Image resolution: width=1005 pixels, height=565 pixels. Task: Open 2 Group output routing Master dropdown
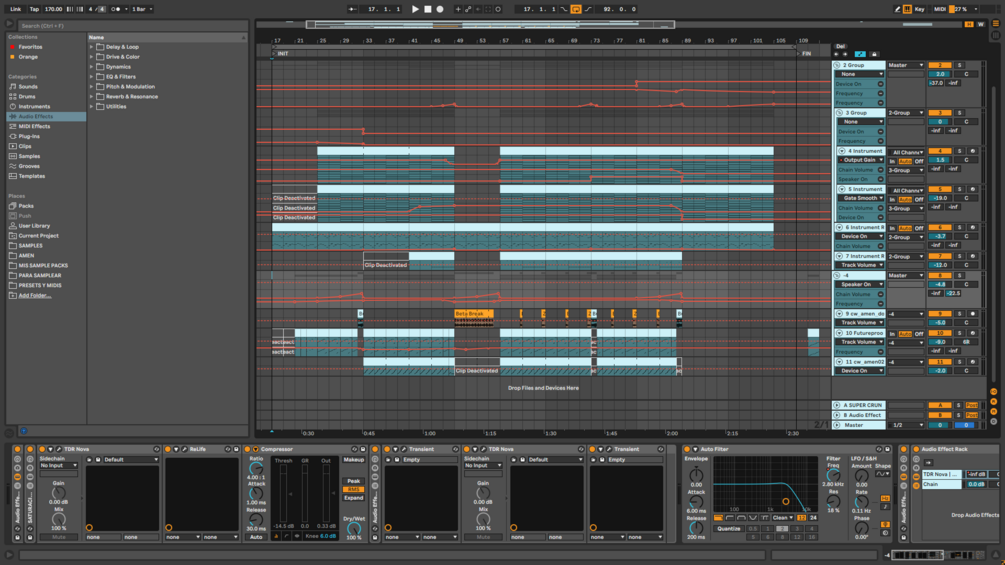pyautogui.click(x=906, y=65)
